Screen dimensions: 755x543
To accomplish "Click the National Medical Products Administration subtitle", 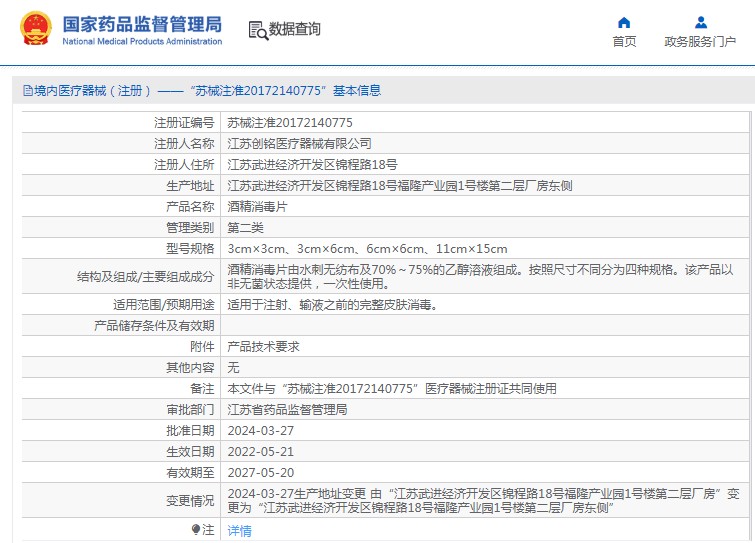I will 142,41.
